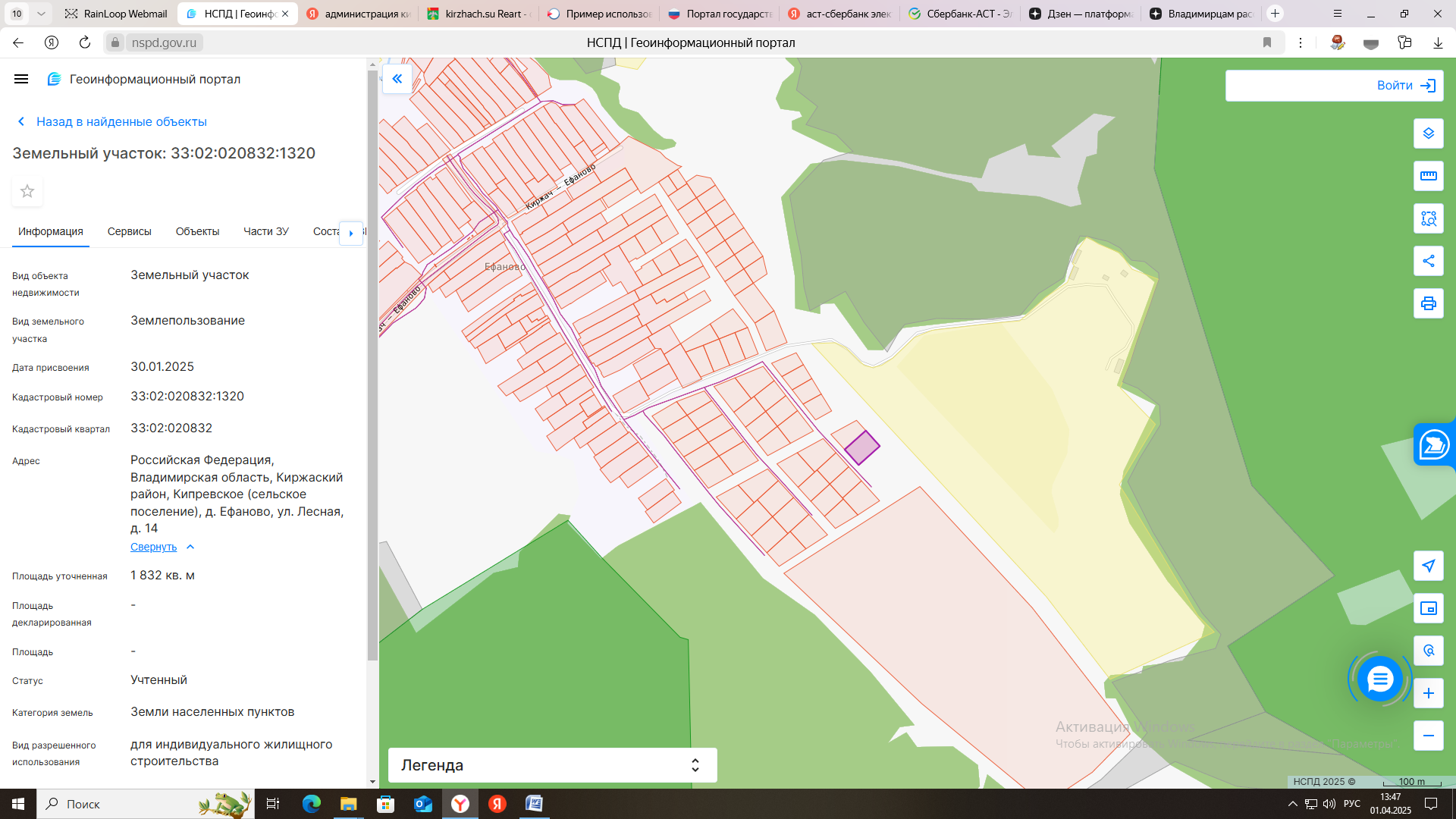Open the Части ЗУ tab
This screenshot has height=819, width=1456.
pos(265,231)
